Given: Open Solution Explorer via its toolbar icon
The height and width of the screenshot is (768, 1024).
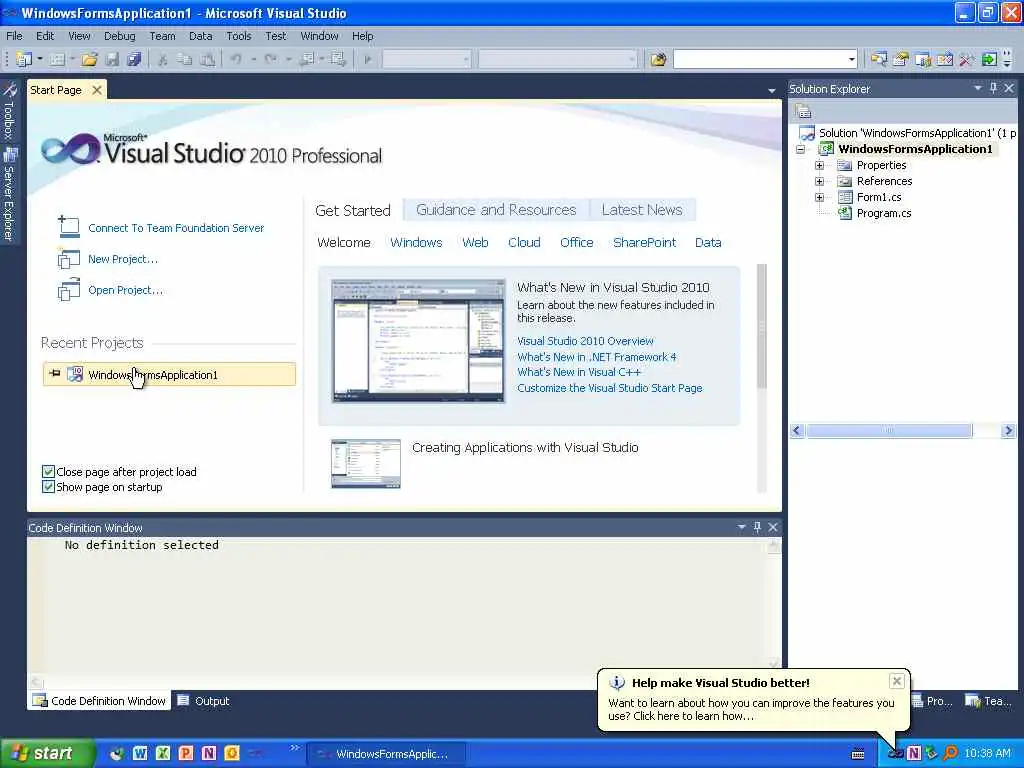Looking at the screenshot, I should [878, 59].
